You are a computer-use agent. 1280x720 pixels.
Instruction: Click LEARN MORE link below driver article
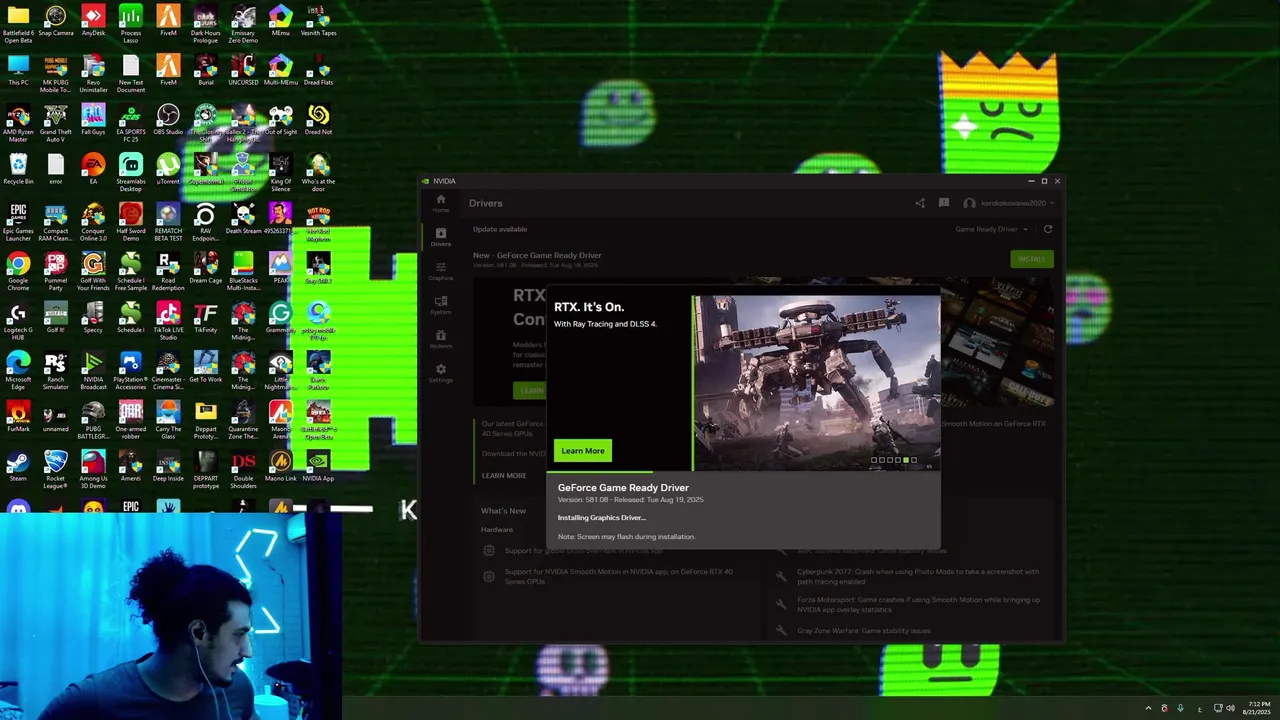pos(504,476)
